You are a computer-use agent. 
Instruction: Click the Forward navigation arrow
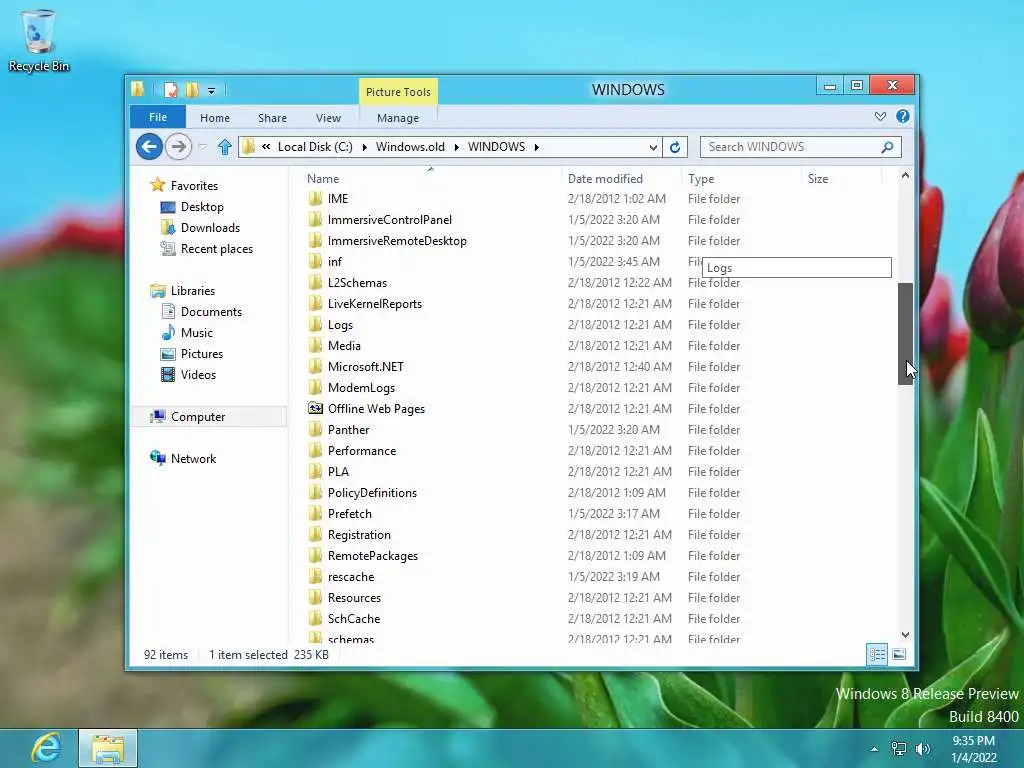178,146
